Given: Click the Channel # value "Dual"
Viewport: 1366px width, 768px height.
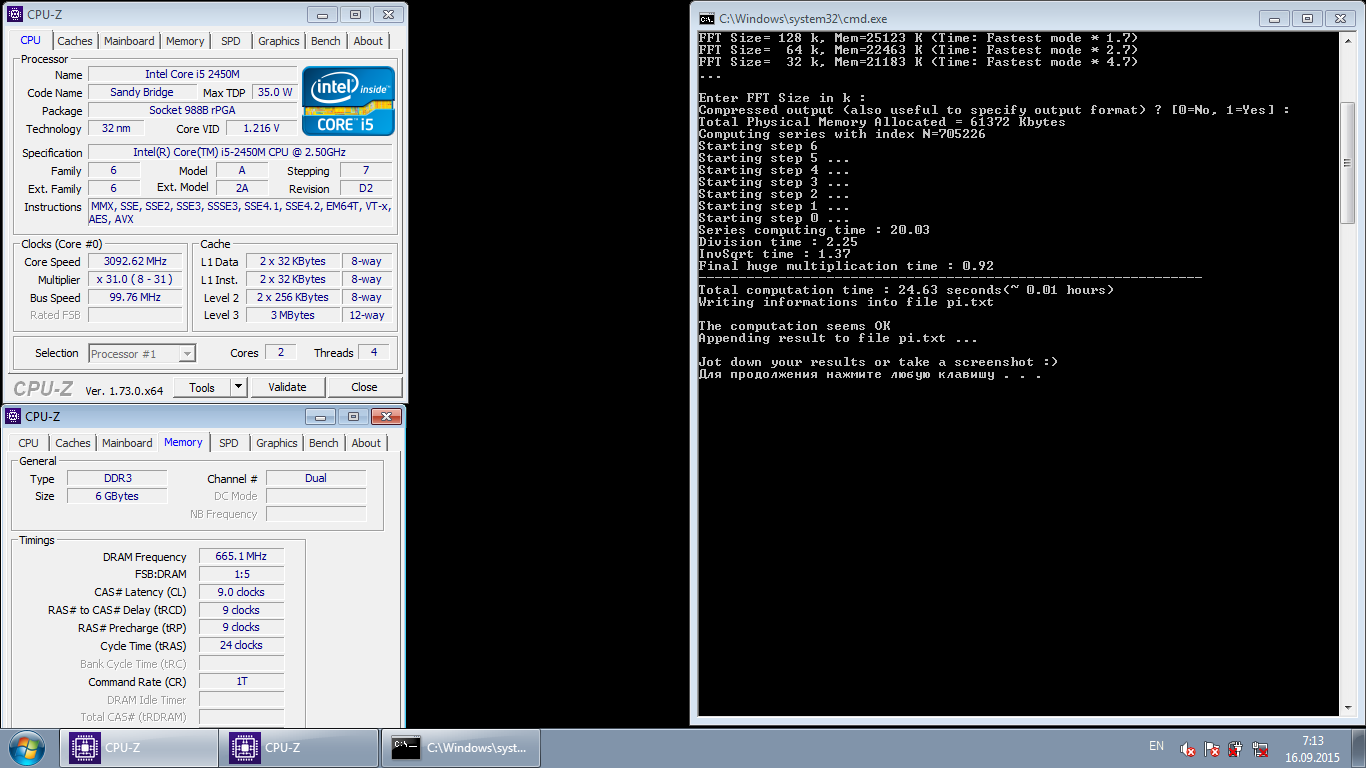Looking at the screenshot, I should (316, 478).
